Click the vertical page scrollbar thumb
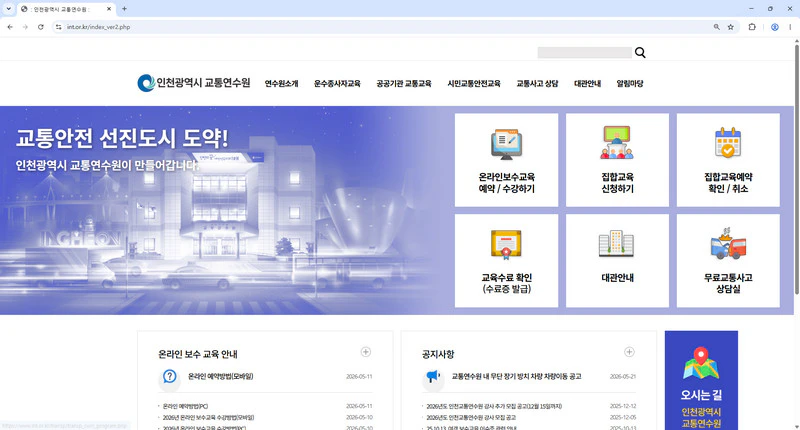The image size is (800, 430). click(x=796, y=169)
